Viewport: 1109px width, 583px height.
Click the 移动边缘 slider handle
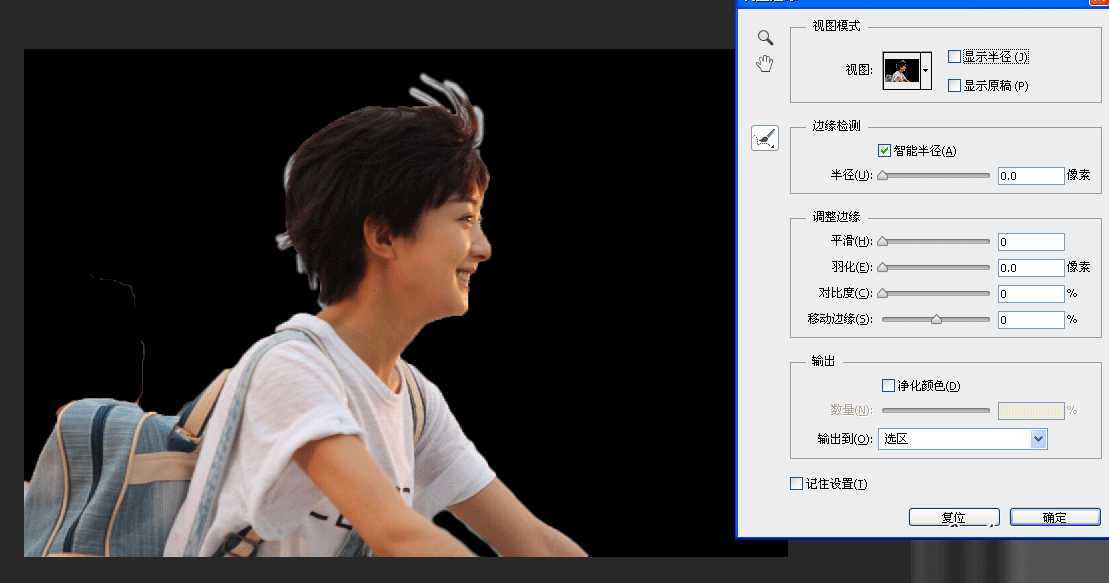[x=937, y=319]
